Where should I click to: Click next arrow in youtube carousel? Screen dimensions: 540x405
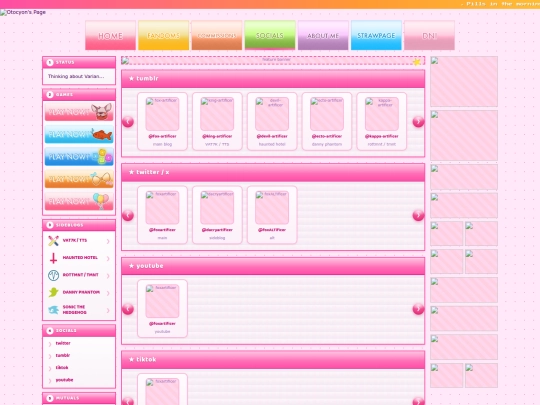418,309
